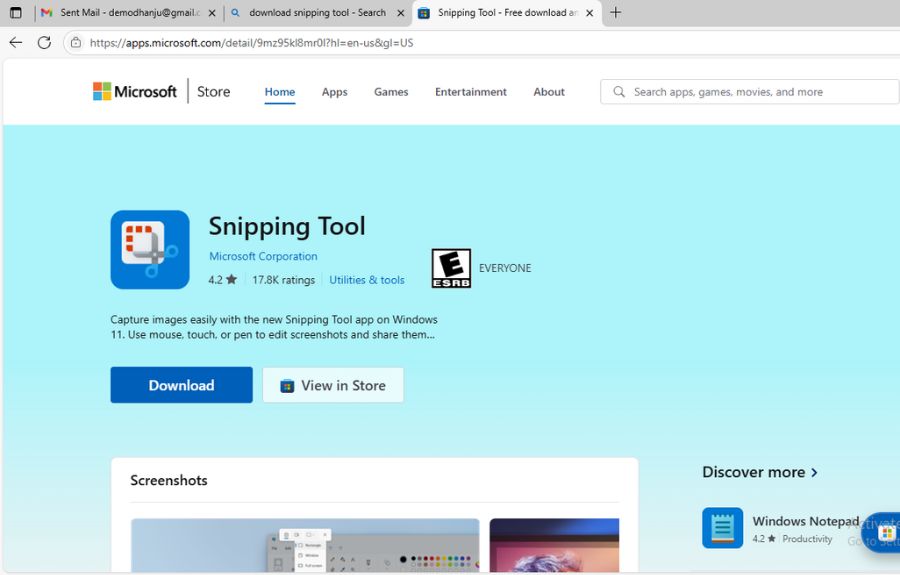Viewport: 900px width, 575px height.
Task: Click the Microsoft logo
Action: click(135, 91)
